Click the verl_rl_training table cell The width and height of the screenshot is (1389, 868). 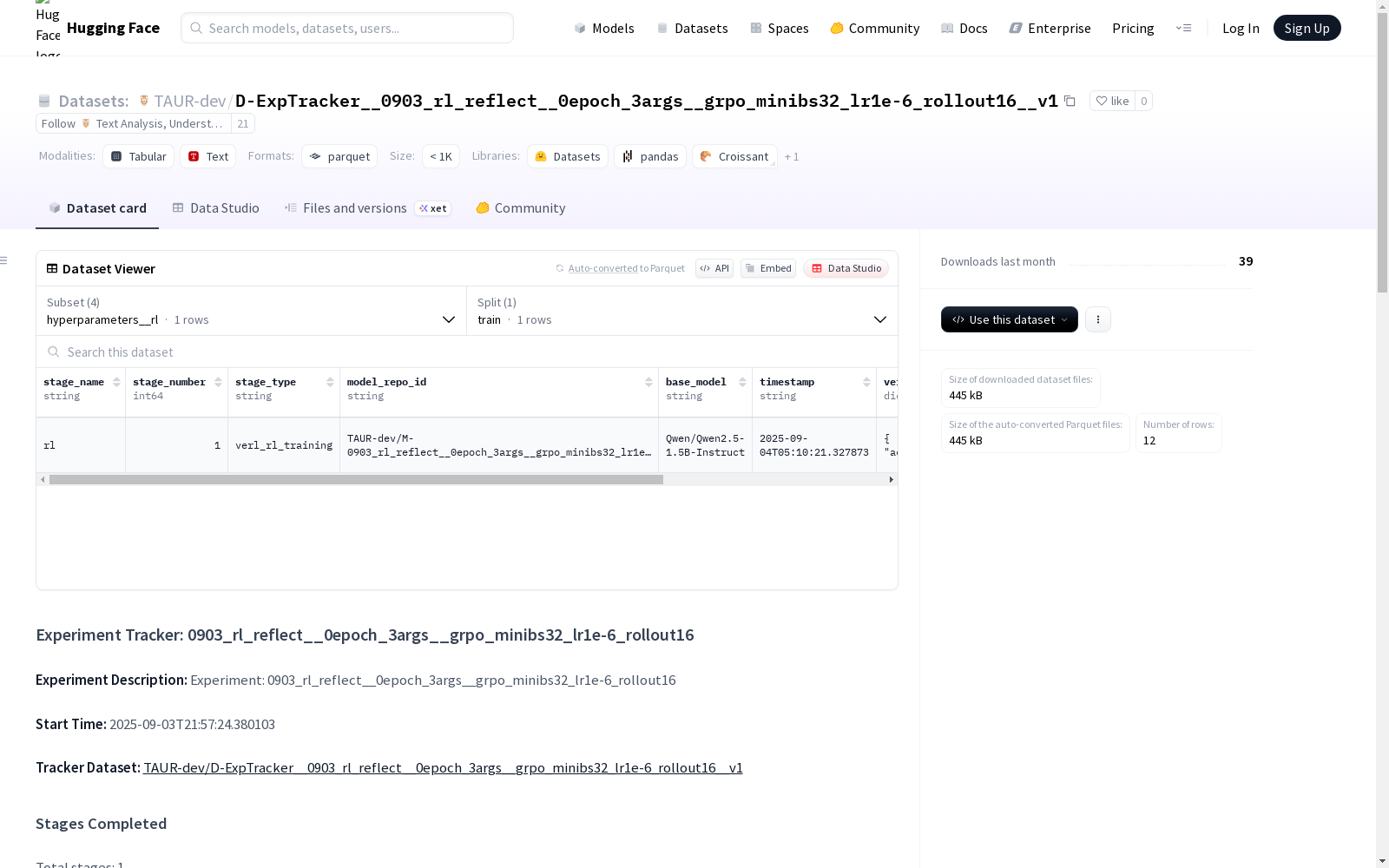pyautogui.click(x=284, y=445)
